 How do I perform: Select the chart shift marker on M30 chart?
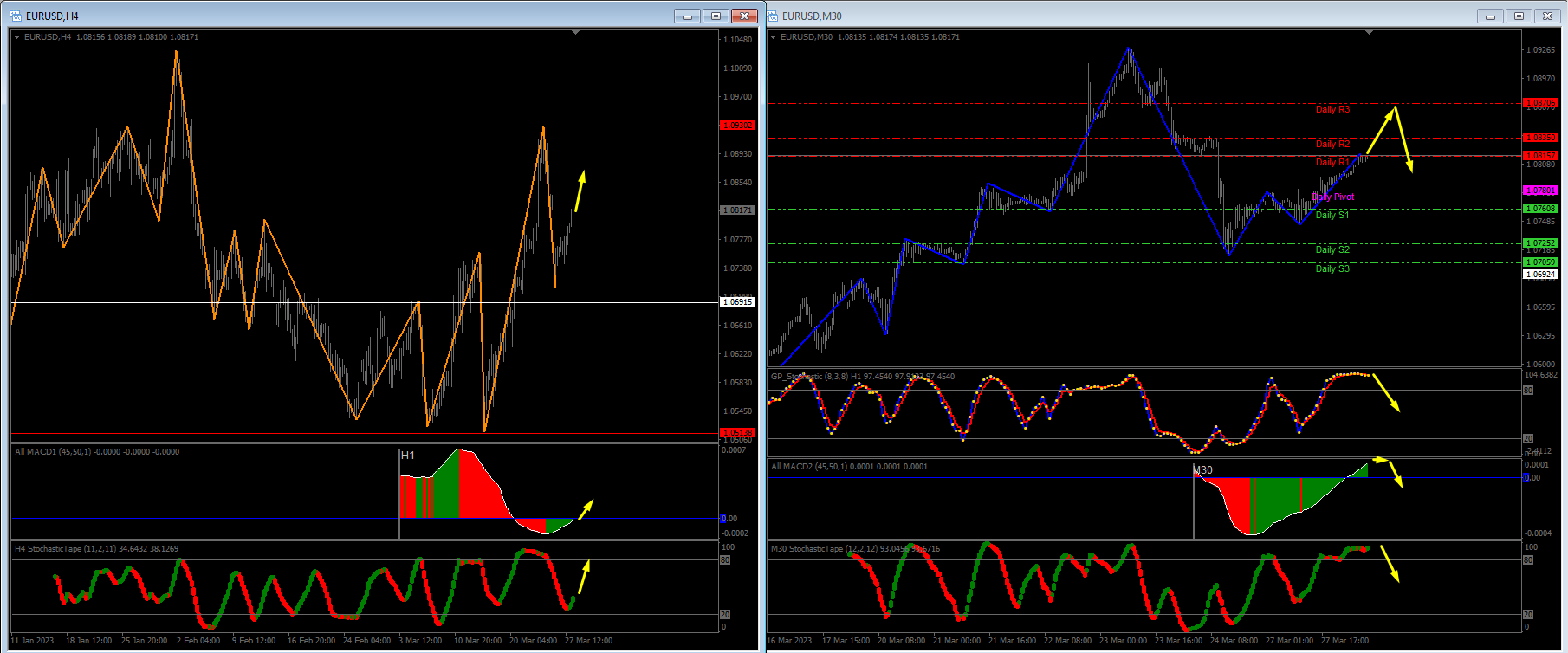(1369, 32)
